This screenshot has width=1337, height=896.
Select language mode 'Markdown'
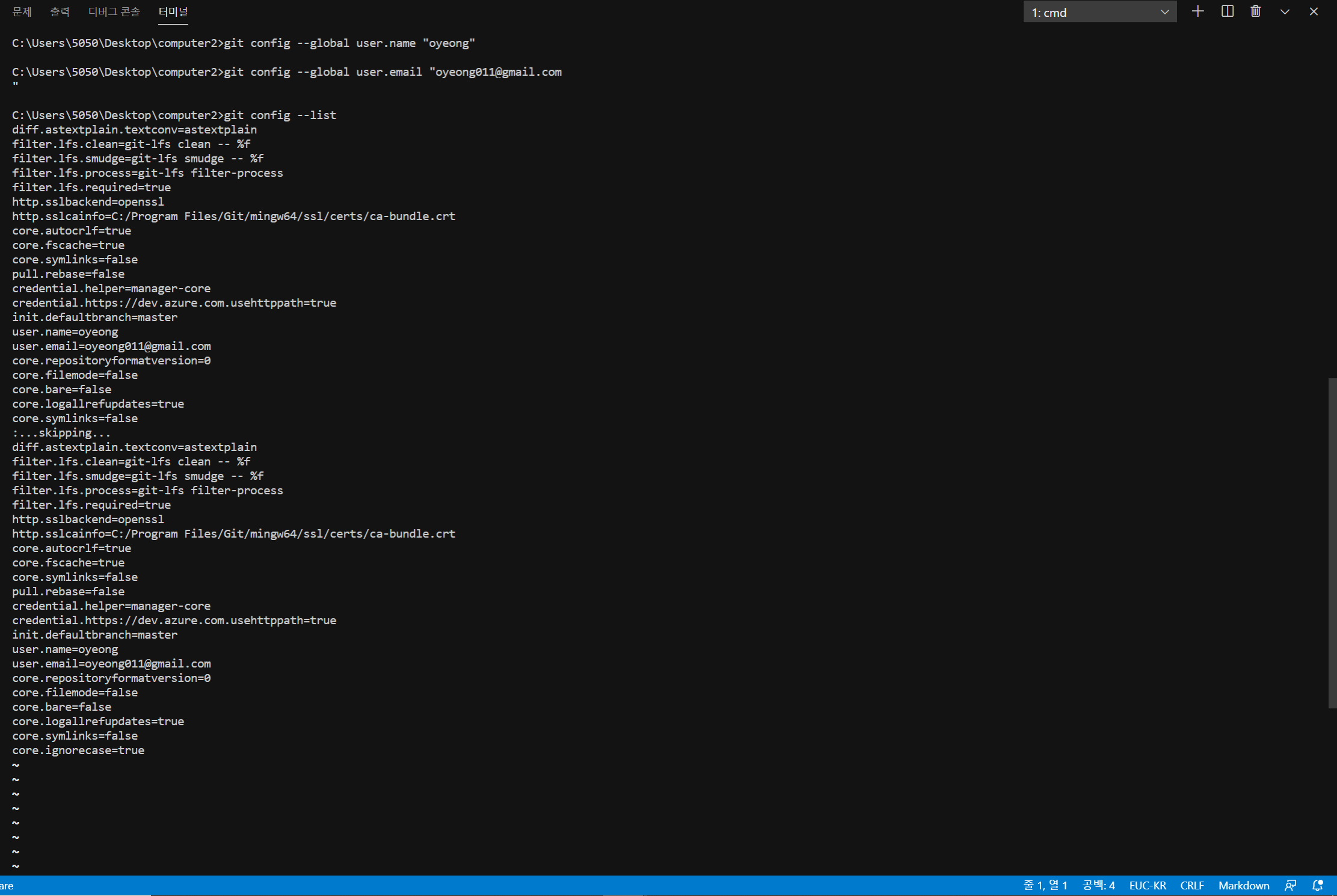click(x=1244, y=885)
